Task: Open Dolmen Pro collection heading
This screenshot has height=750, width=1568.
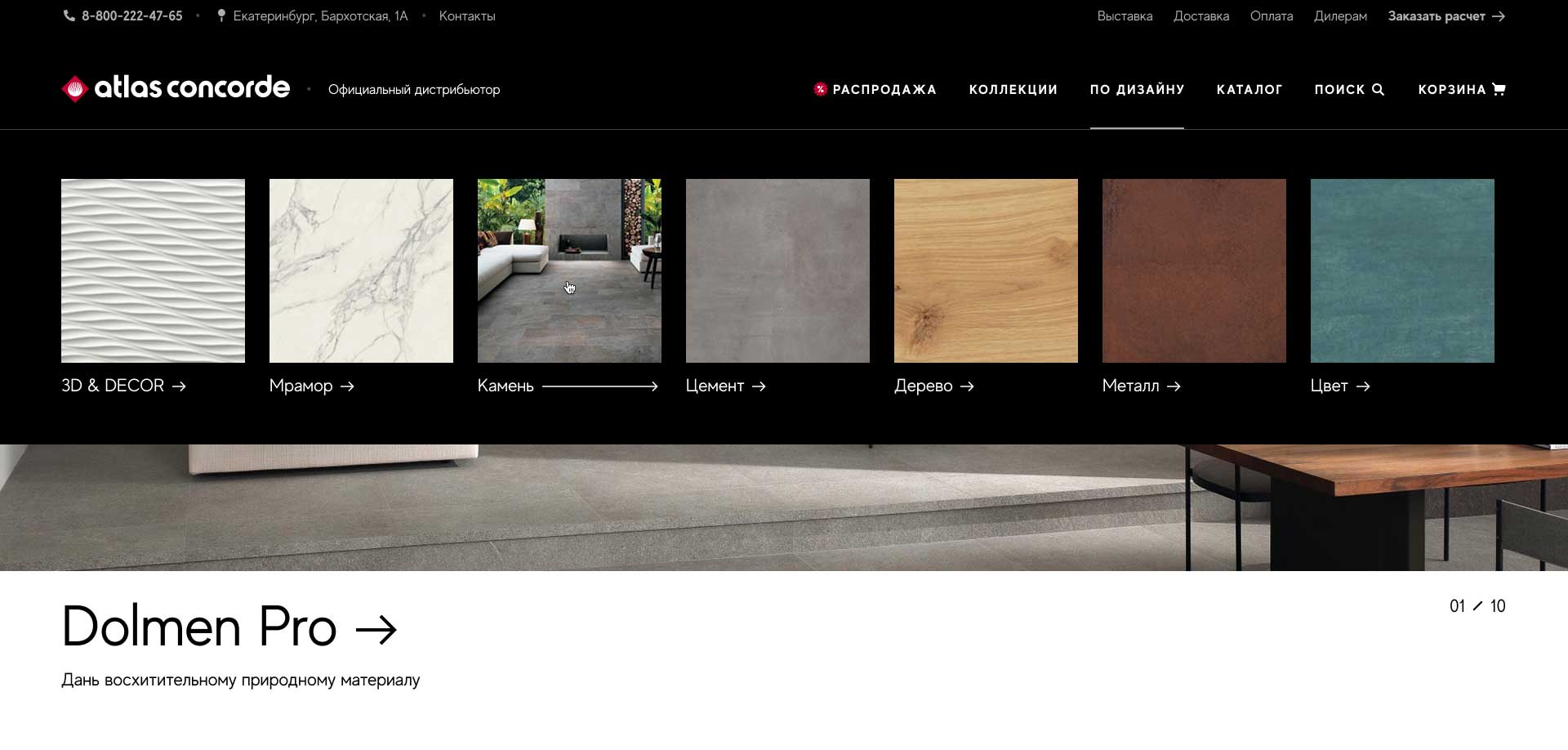Action: (199, 627)
